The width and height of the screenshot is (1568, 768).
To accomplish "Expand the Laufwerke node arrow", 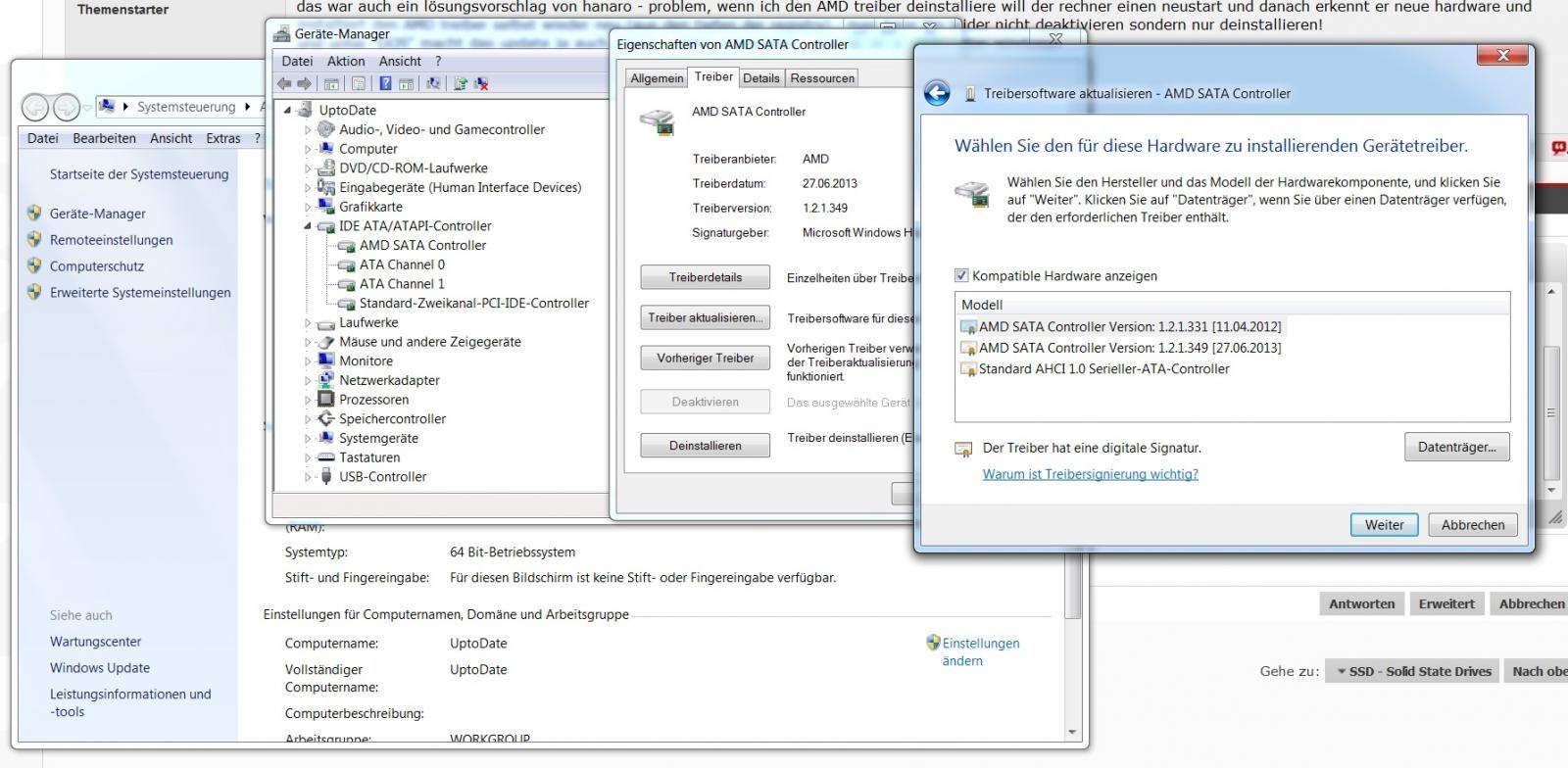I will (308, 322).
